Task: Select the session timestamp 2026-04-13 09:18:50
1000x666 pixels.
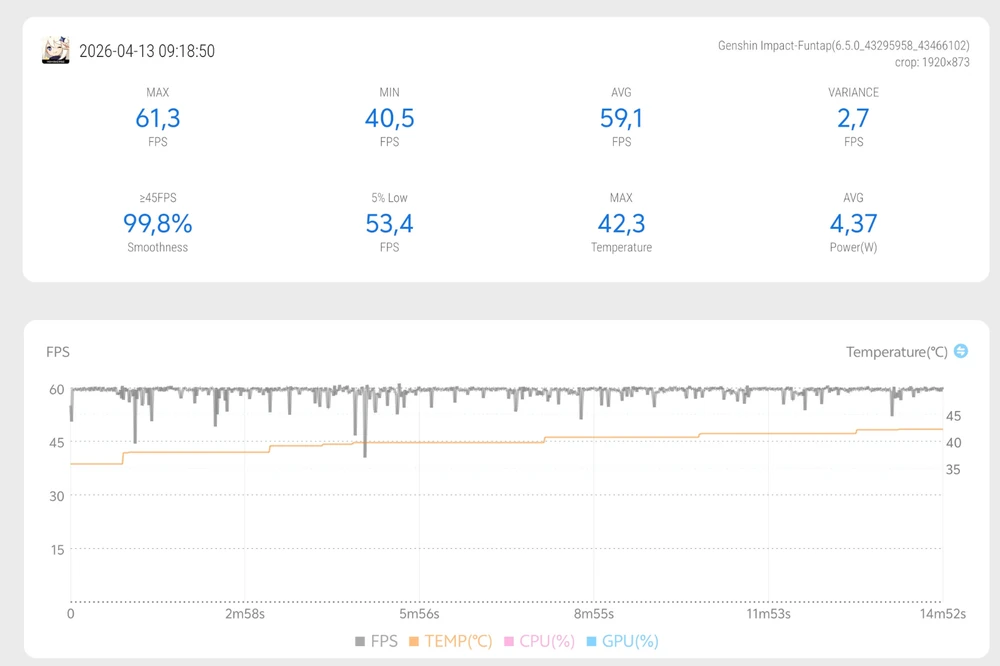Action: 147,51
